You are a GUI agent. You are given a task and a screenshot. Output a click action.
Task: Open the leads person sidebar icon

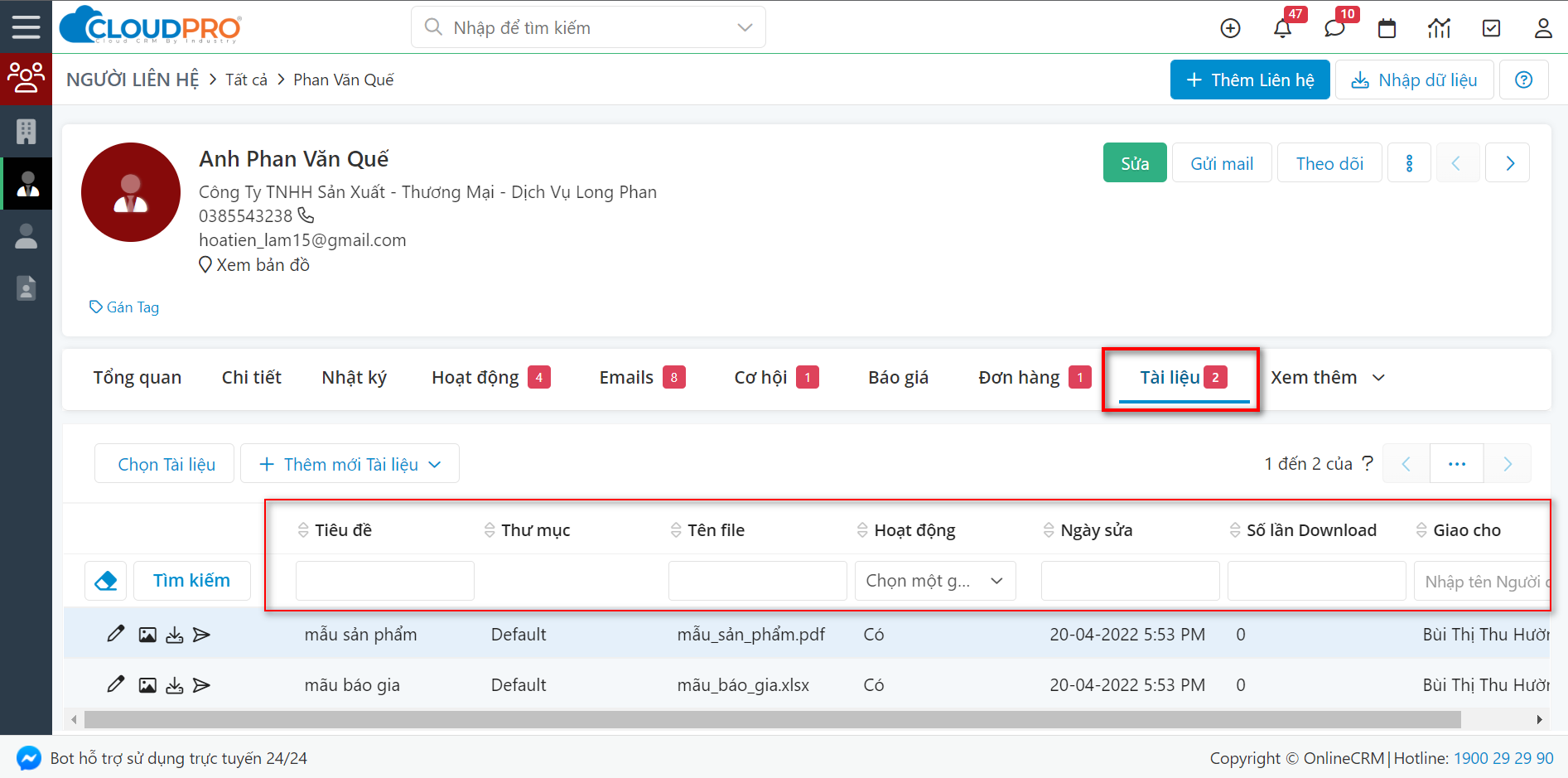26,236
